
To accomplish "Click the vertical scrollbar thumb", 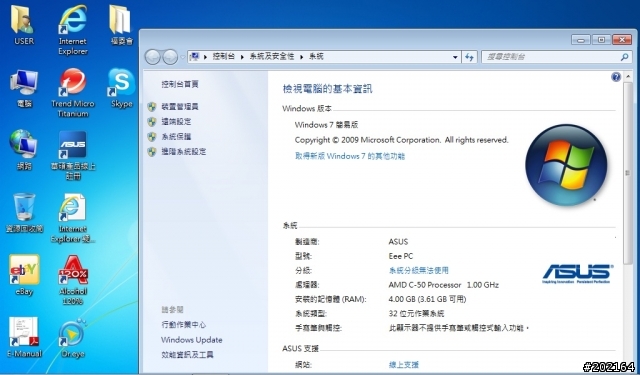I will pyautogui.click(x=628, y=173).
